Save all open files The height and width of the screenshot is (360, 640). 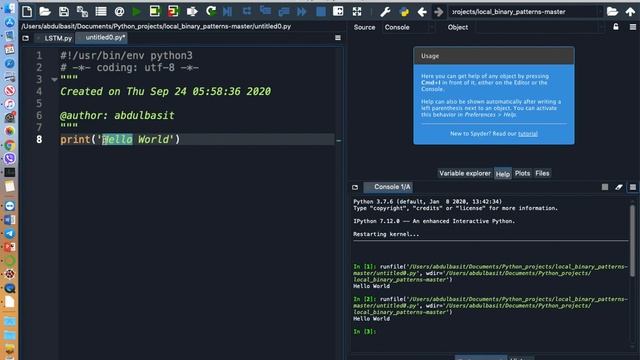pyautogui.click(x=82, y=11)
